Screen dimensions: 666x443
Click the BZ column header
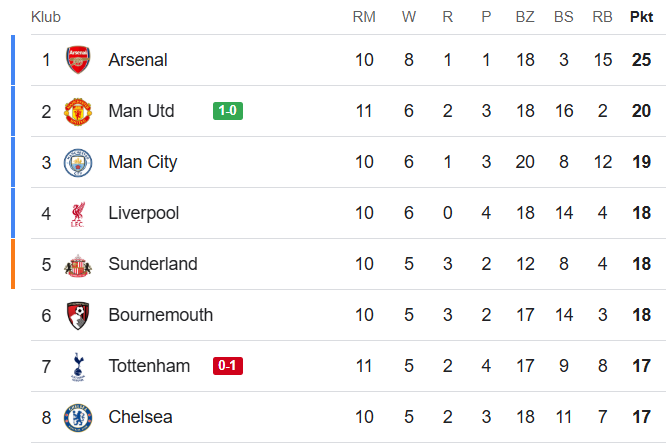coord(525,17)
